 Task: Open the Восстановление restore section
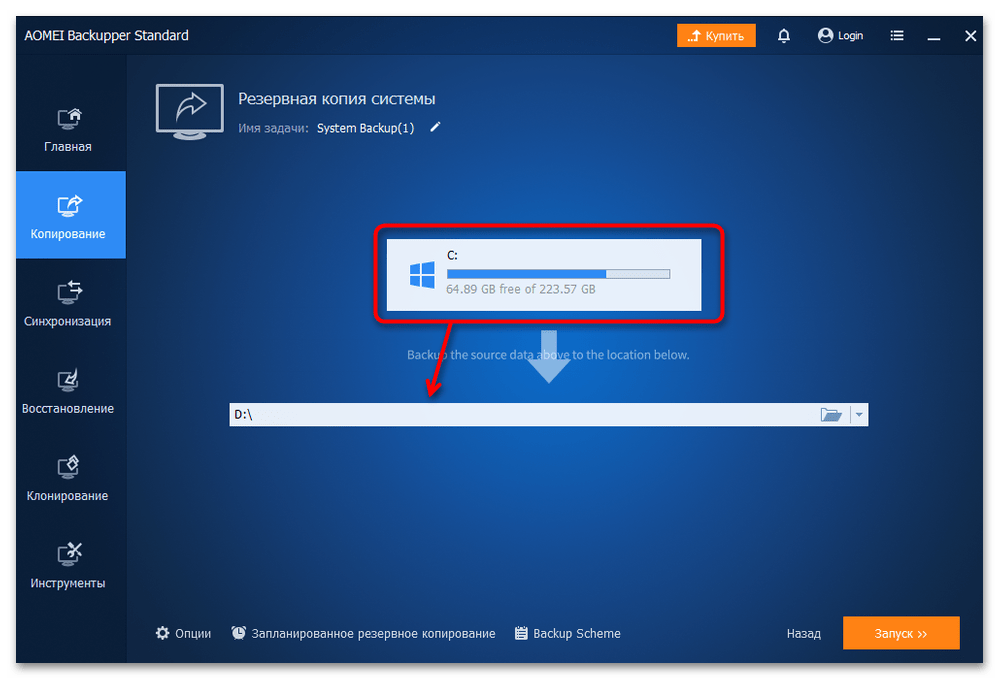tap(68, 390)
